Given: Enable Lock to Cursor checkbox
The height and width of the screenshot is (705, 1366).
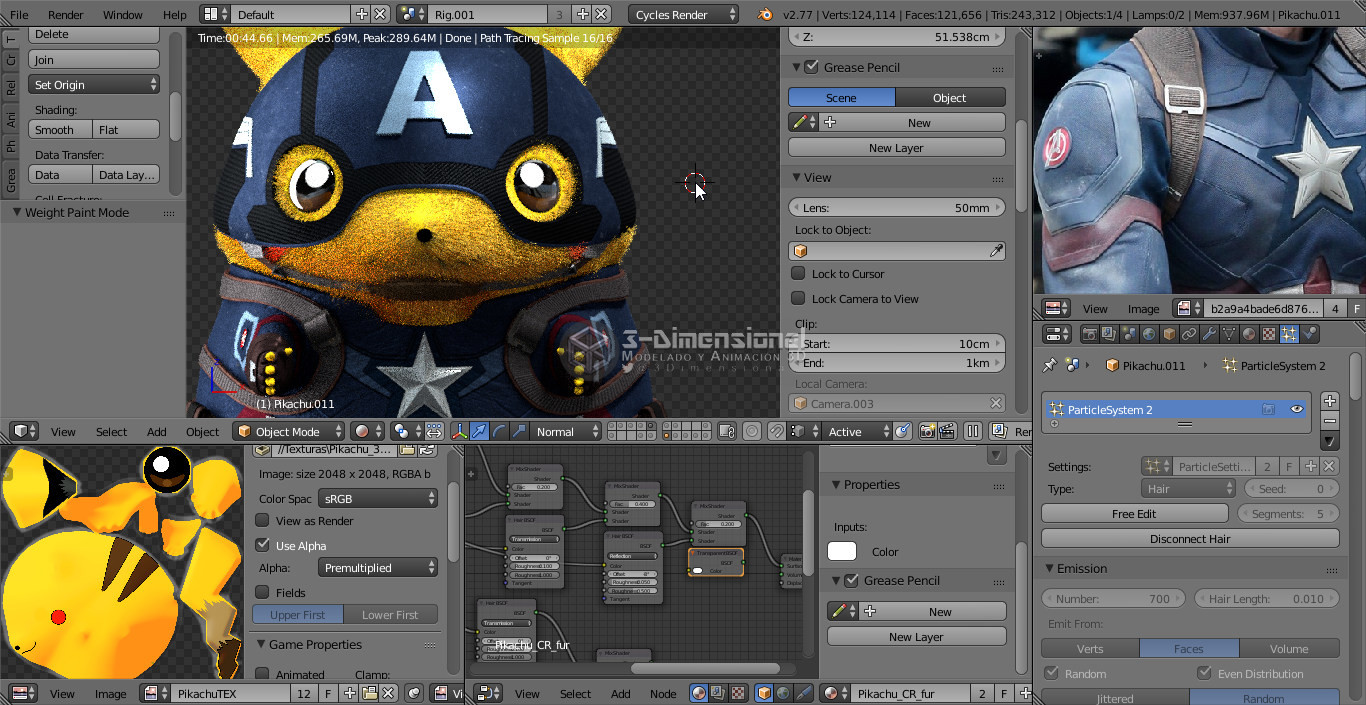Looking at the screenshot, I should pyautogui.click(x=798, y=273).
